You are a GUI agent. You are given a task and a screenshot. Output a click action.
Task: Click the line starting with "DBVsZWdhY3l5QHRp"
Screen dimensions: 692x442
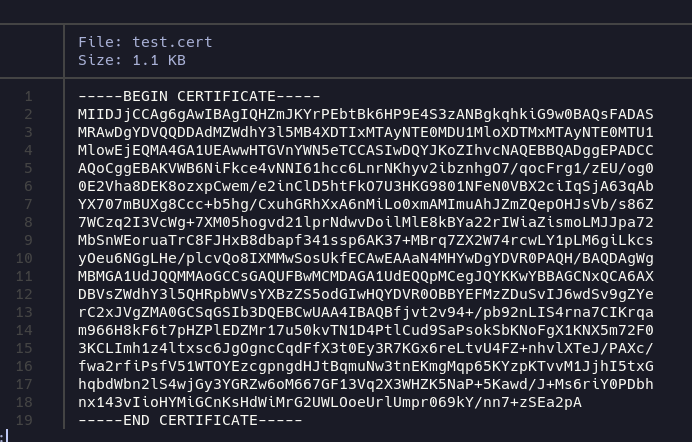pyautogui.click(x=365, y=294)
